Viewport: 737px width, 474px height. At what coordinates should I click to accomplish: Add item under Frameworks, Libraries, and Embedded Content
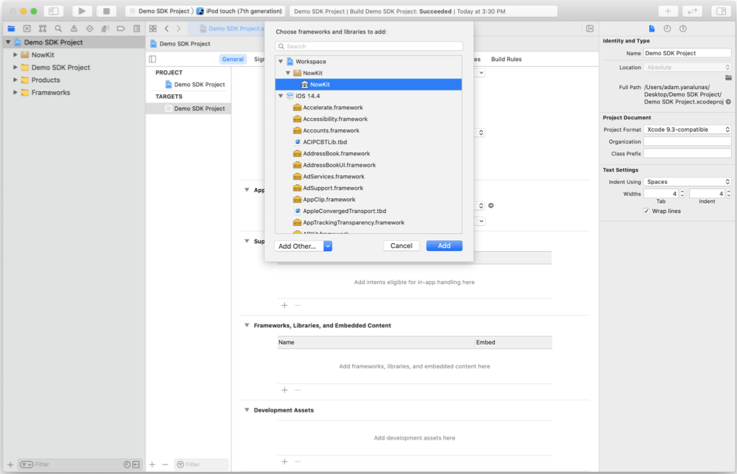tap(284, 390)
